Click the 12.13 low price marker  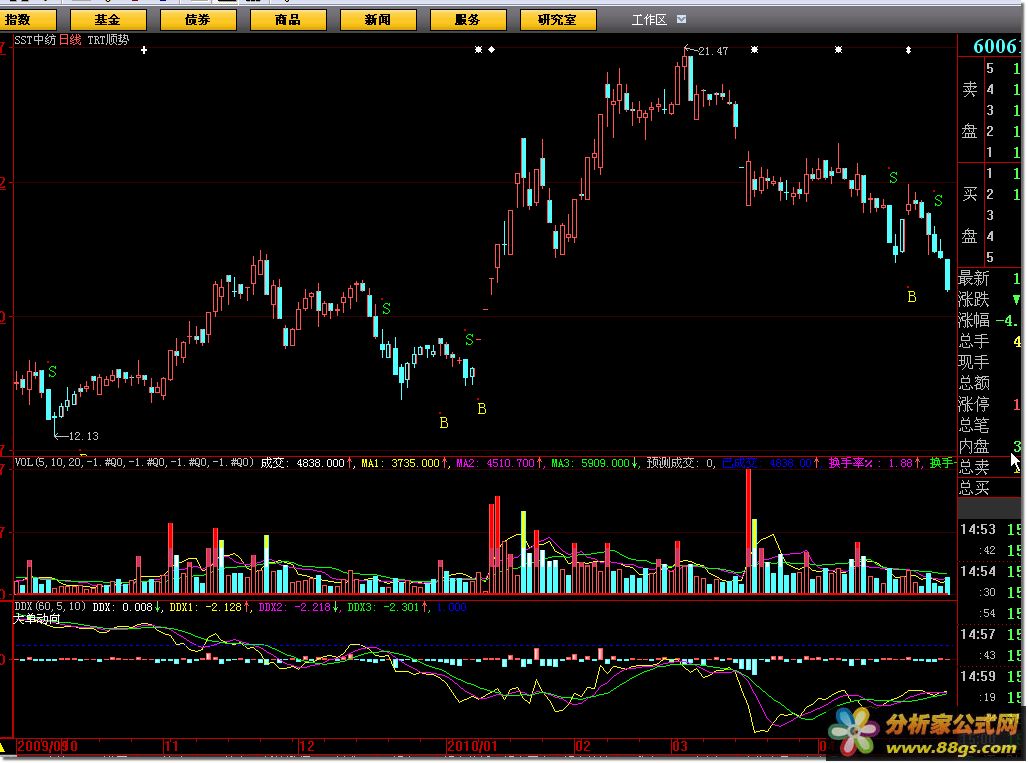point(83,436)
